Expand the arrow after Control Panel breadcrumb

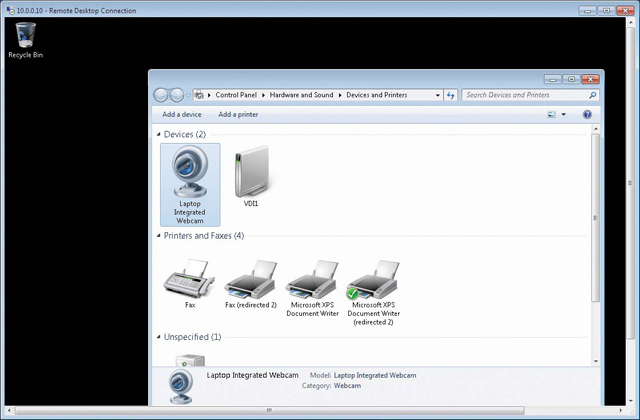pos(263,95)
